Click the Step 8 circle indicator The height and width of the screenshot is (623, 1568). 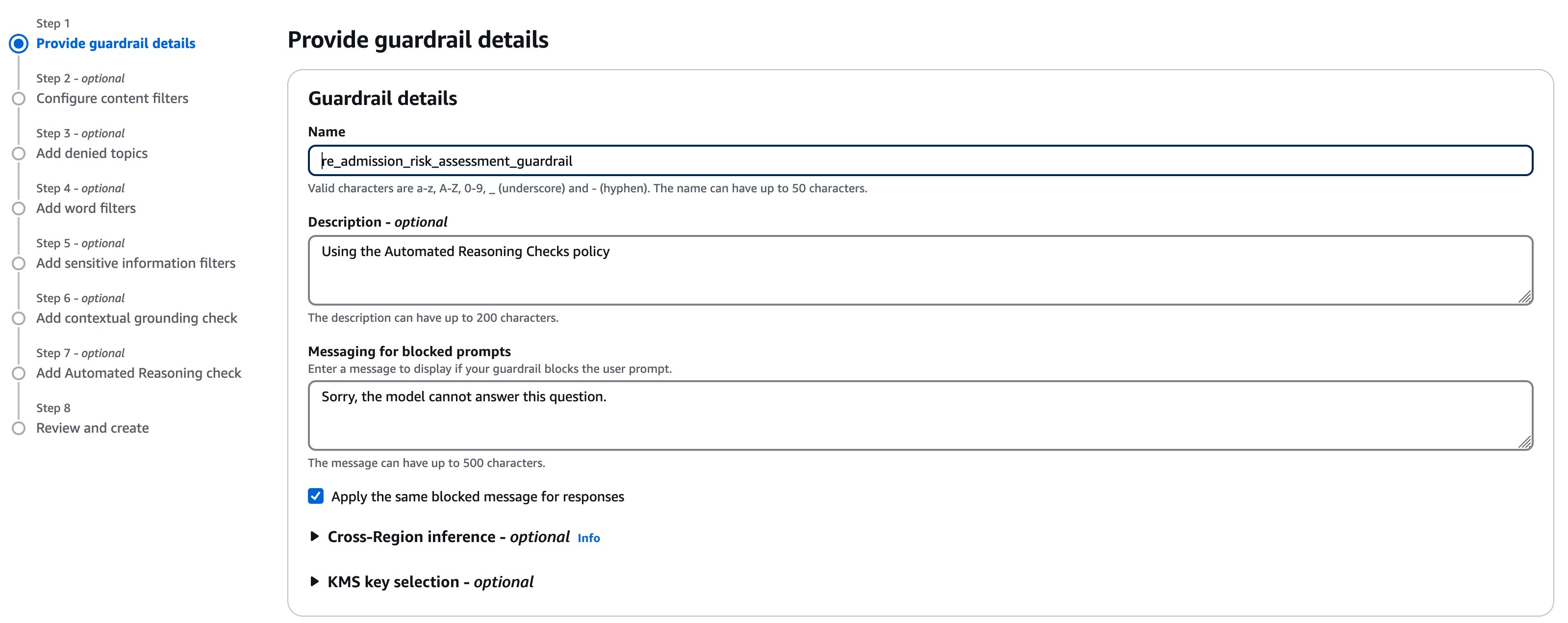(x=19, y=428)
